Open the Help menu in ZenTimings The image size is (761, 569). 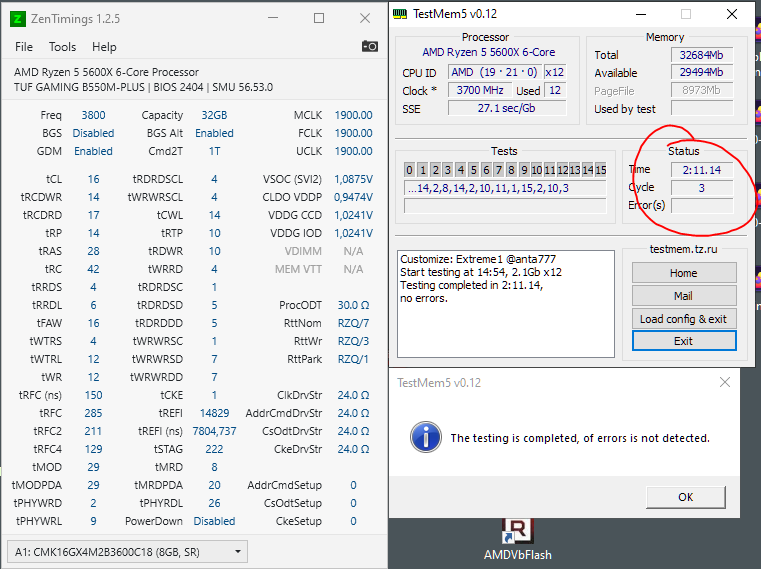click(104, 47)
